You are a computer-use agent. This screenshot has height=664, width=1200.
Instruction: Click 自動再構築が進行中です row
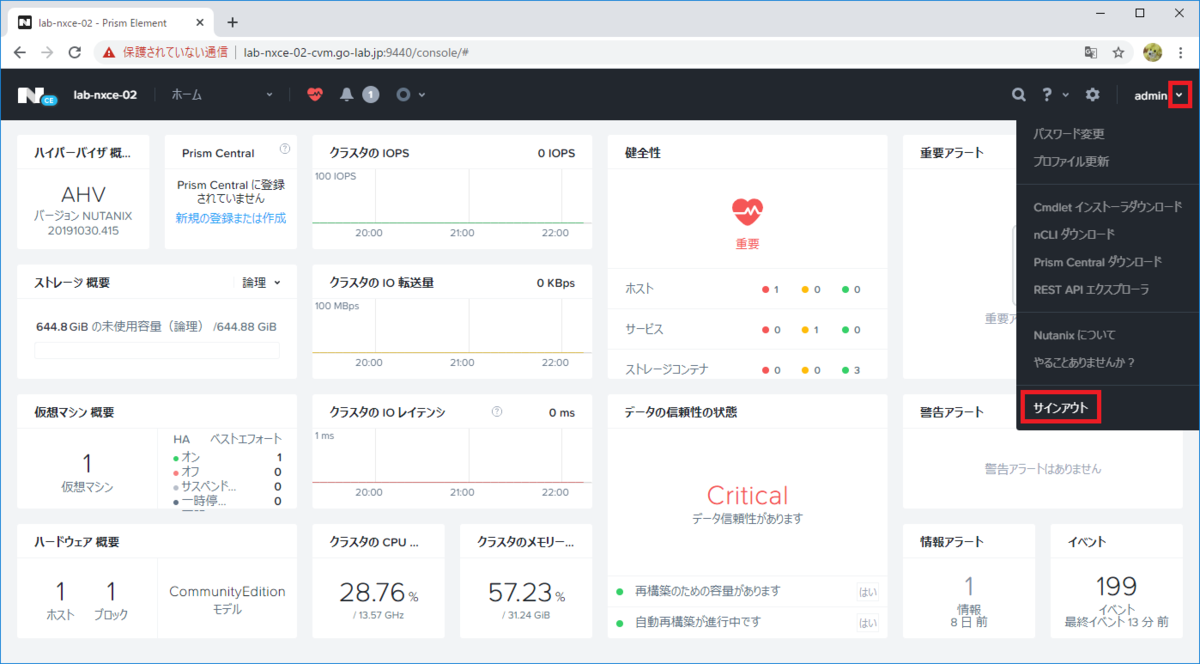pos(747,623)
